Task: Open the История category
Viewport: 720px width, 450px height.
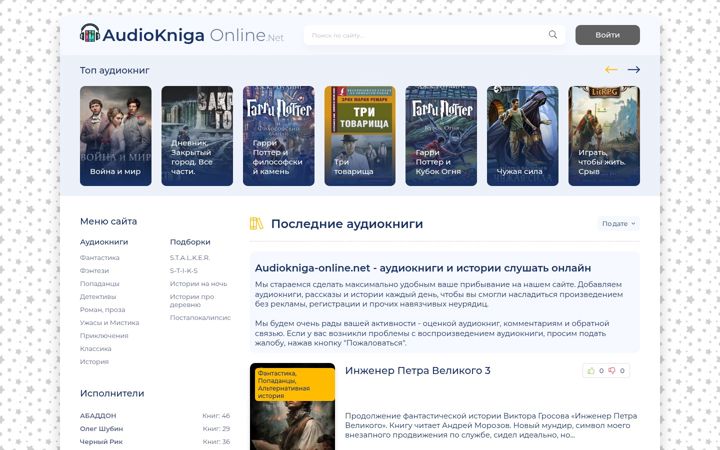Action: point(94,361)
